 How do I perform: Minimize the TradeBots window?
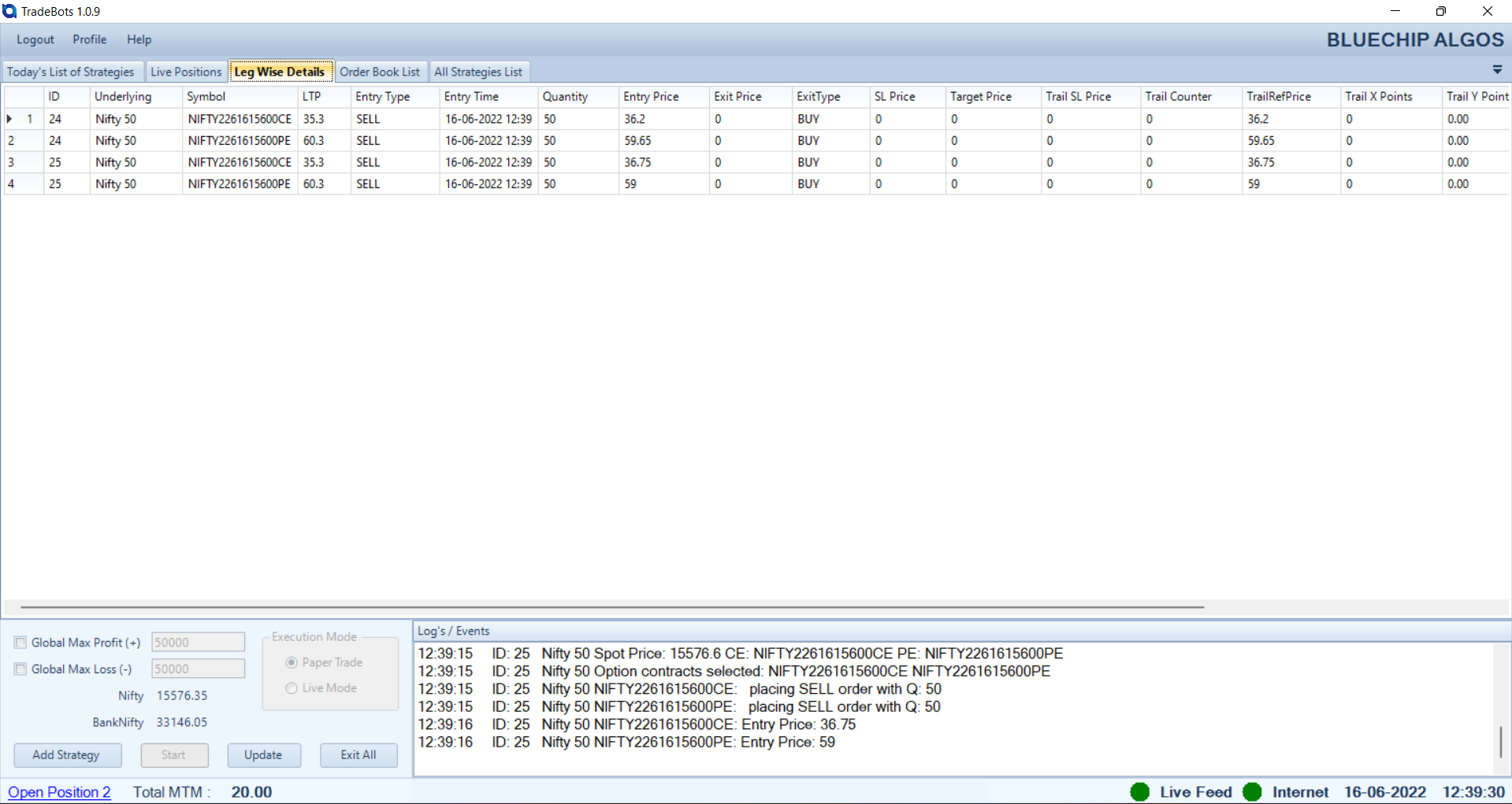tap(1395, 11)
